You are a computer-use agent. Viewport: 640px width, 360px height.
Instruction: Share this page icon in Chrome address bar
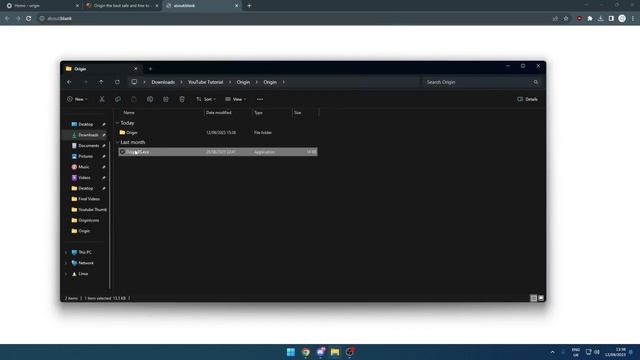click(x=555, y=18)
